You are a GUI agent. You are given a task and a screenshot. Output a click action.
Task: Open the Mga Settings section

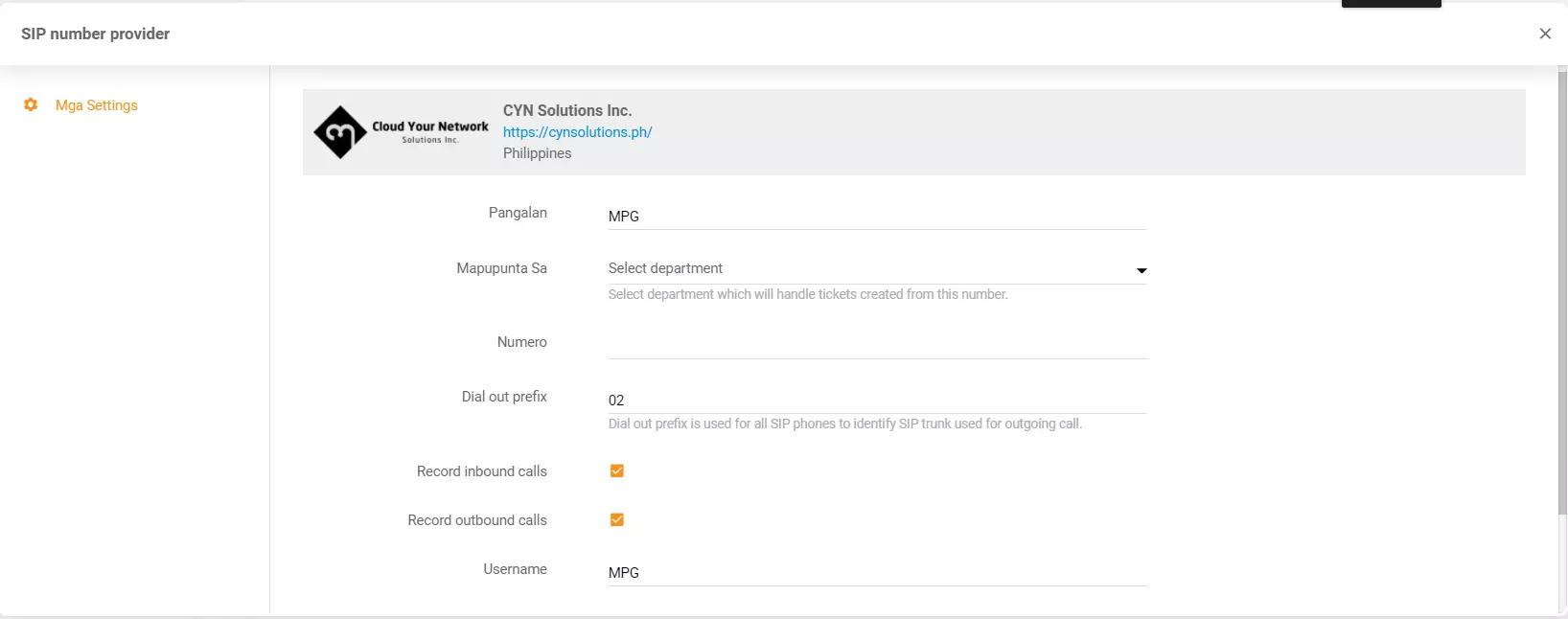pyautogui.click(x=96, y=105)
